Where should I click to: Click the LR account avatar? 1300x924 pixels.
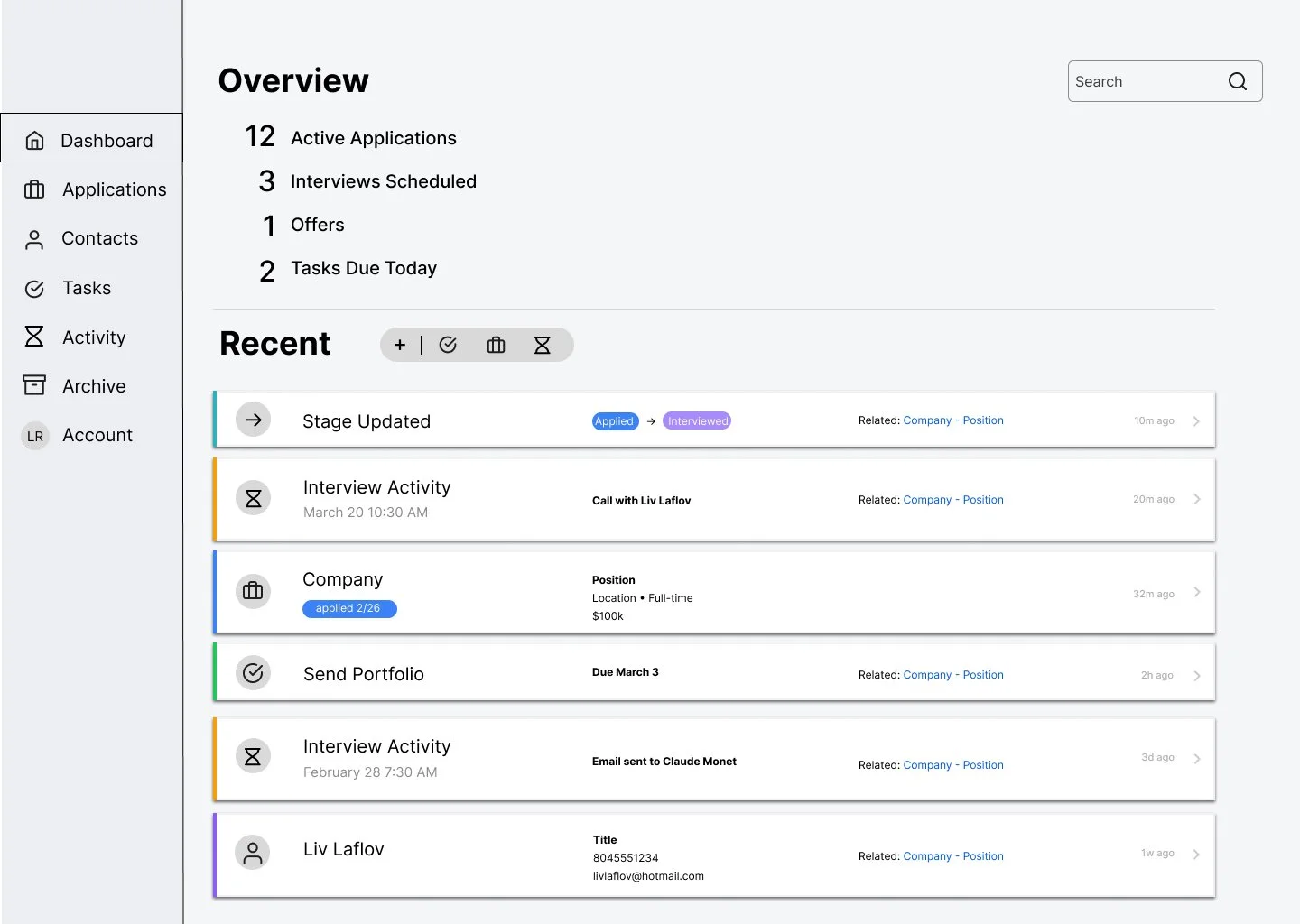(34, 436)
